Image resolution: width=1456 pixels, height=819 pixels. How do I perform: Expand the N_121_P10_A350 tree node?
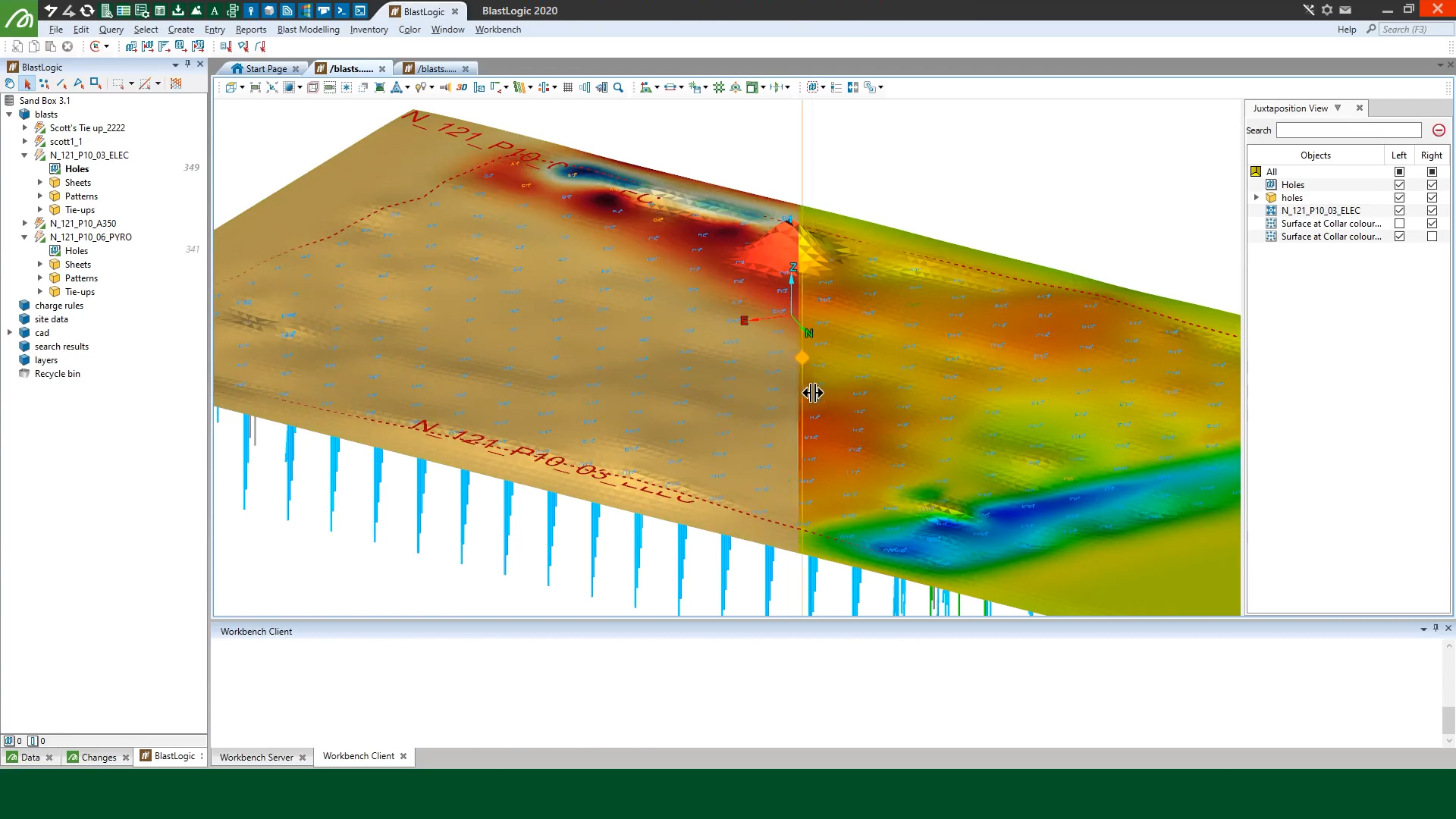coord(26,223)
